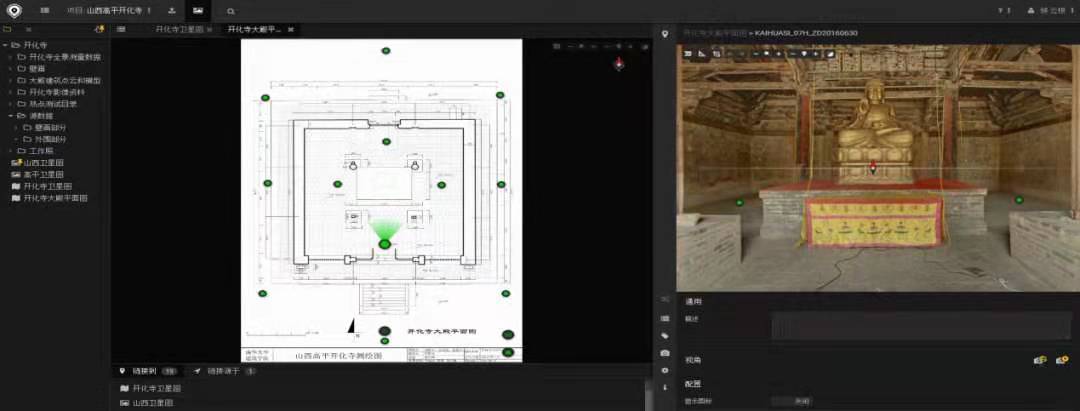Click the location pin icon beside panorama title
Screen dimensions: 1080x411
coord(666,33)
